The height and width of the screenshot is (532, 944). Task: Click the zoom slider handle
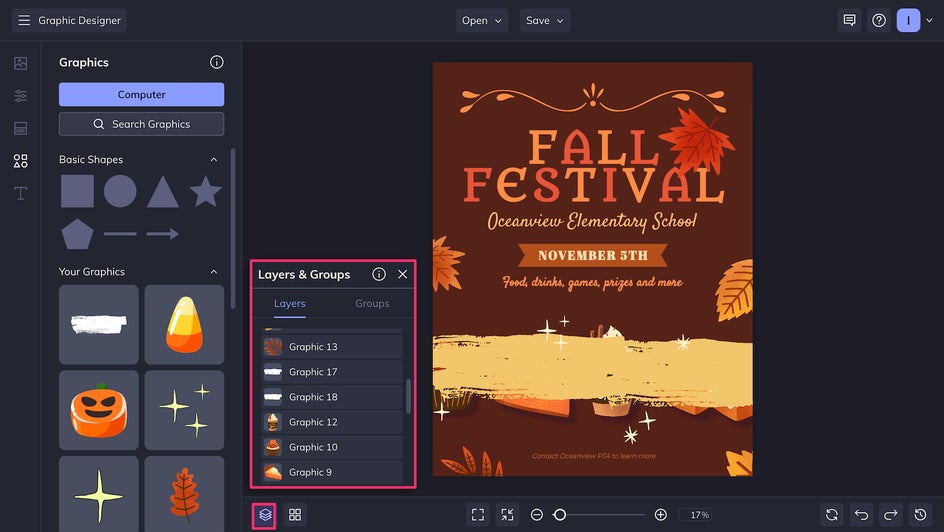pyautogui.click(x=560, y=514)
